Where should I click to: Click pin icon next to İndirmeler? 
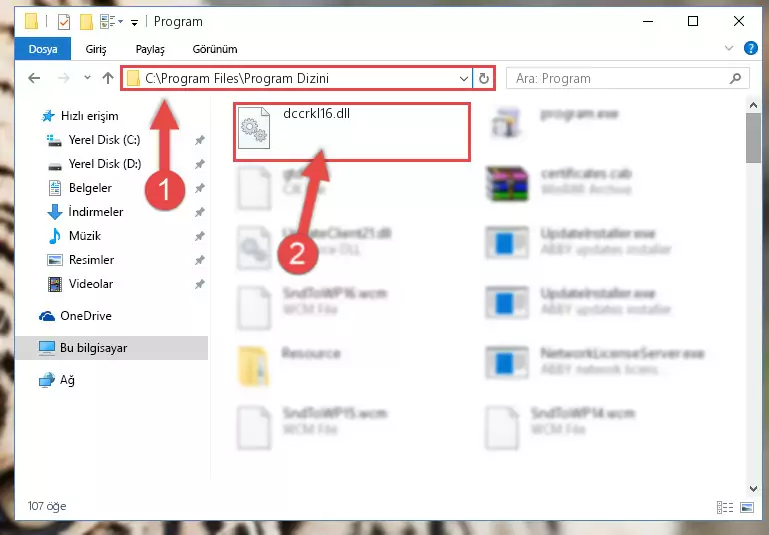pyautogui.click(x=200, y=212)
